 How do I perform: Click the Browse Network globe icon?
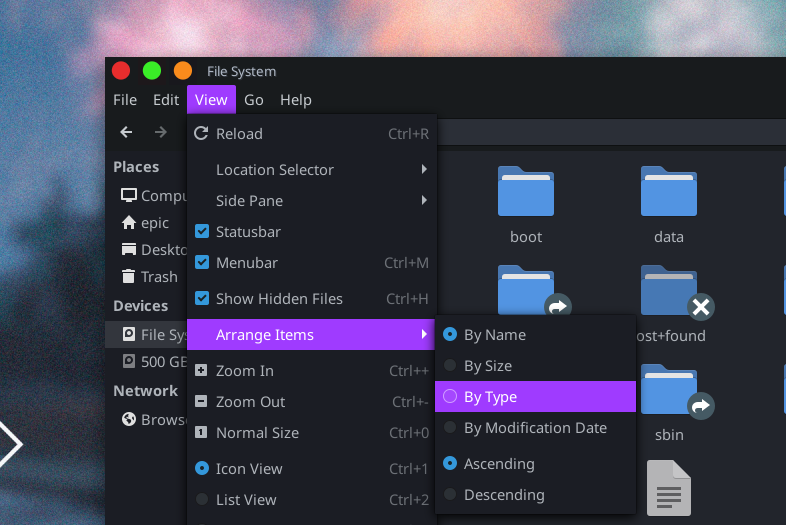tap(129, 419)
